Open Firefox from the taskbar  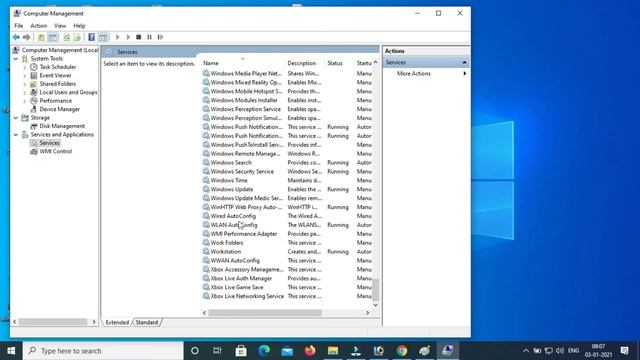(x=310, y=351)
